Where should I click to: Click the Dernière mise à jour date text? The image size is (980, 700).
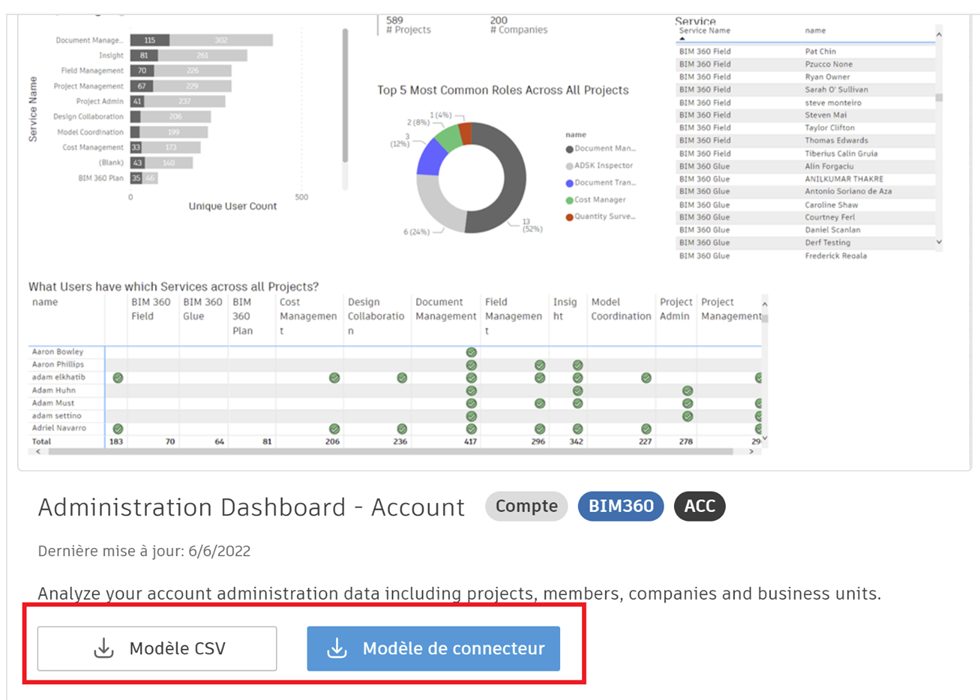pyautogui.click(x=144, y=551)
